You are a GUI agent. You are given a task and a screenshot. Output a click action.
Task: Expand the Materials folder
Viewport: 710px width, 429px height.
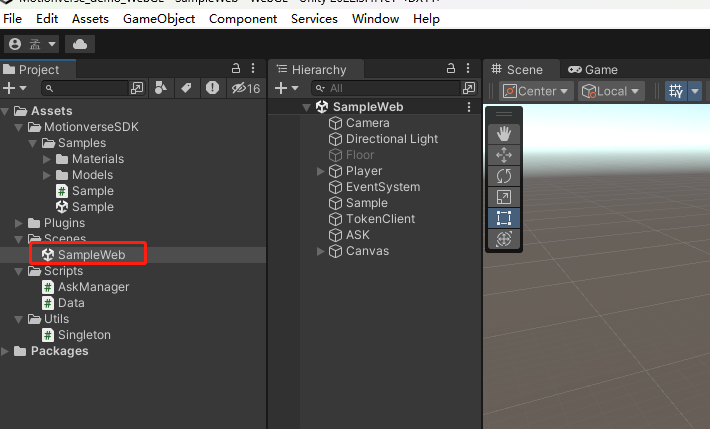coord(46,159)
